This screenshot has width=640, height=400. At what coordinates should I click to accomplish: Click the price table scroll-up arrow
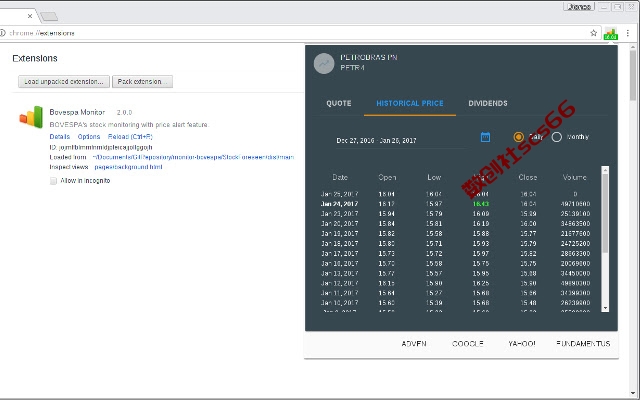coord(605,169)
